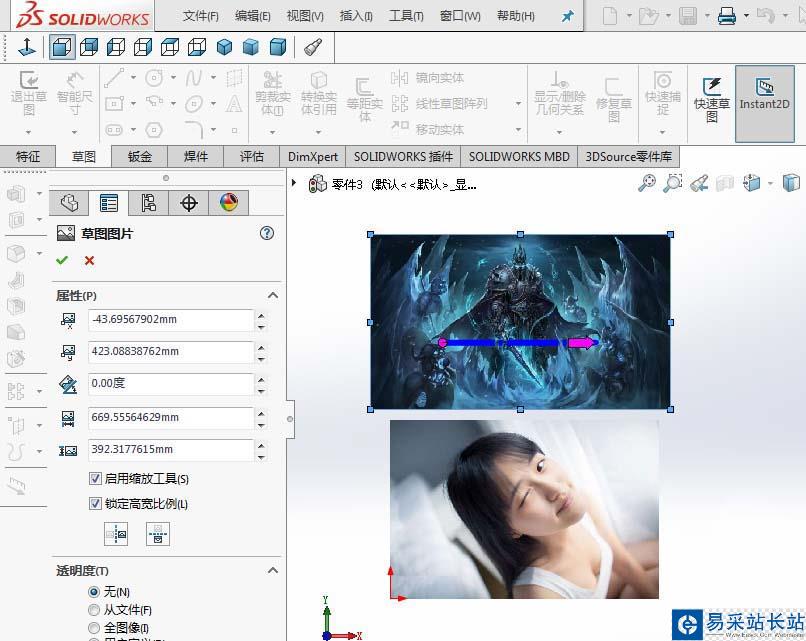Click the Y origin position field

coord(171,352)
